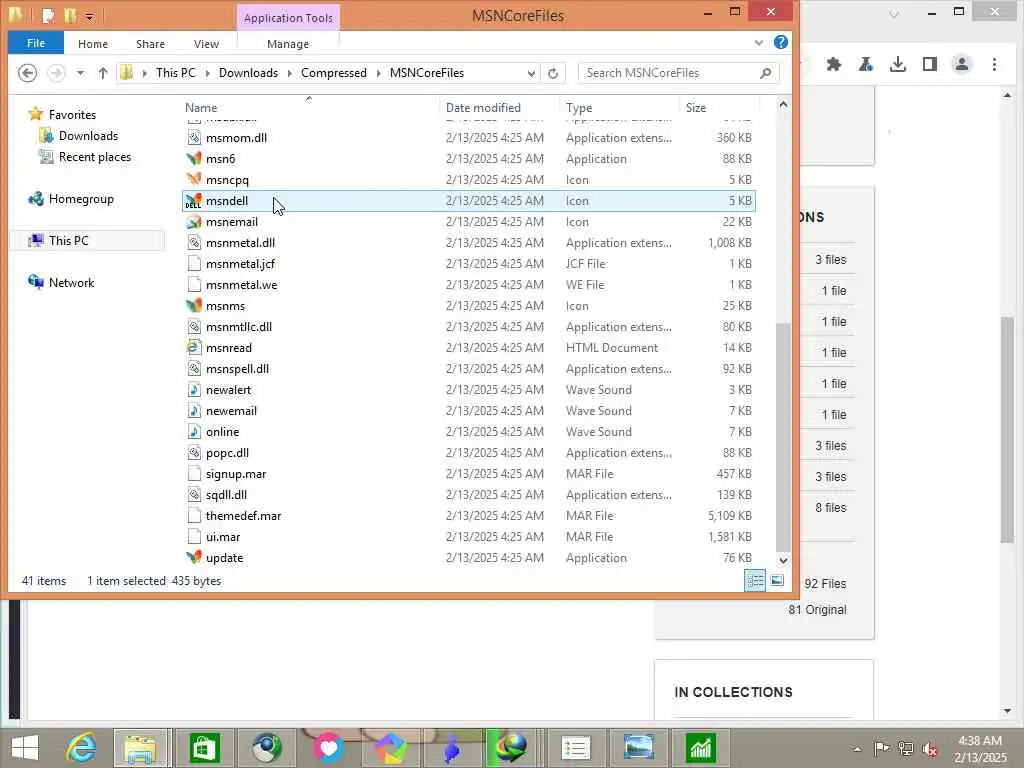Select the file named msnmetal.jcf
1024x768 pixels.
[240, 264]
